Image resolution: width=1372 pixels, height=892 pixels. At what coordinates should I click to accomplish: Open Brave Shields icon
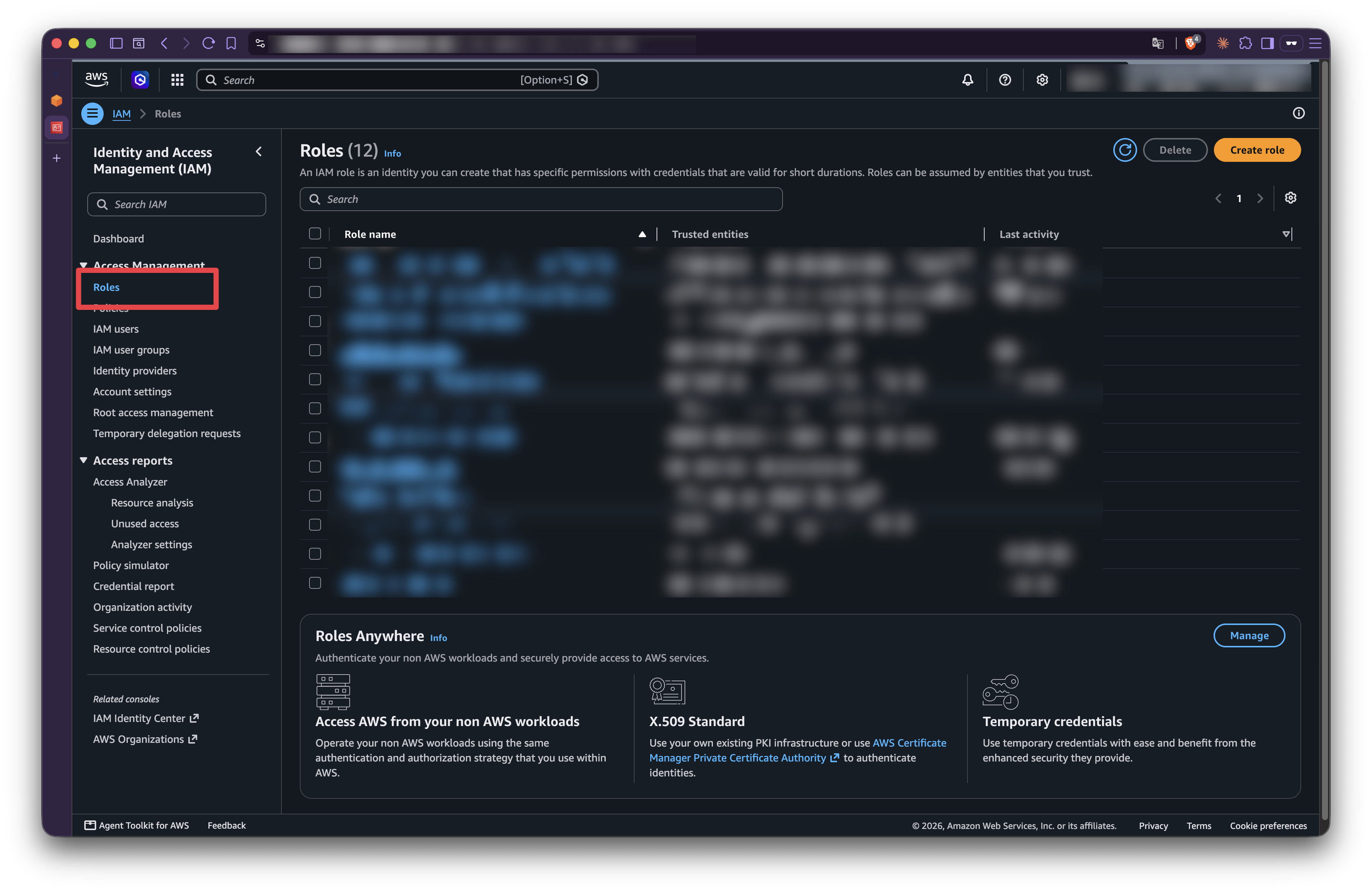pyautogui.click(x=1191, y=43)
